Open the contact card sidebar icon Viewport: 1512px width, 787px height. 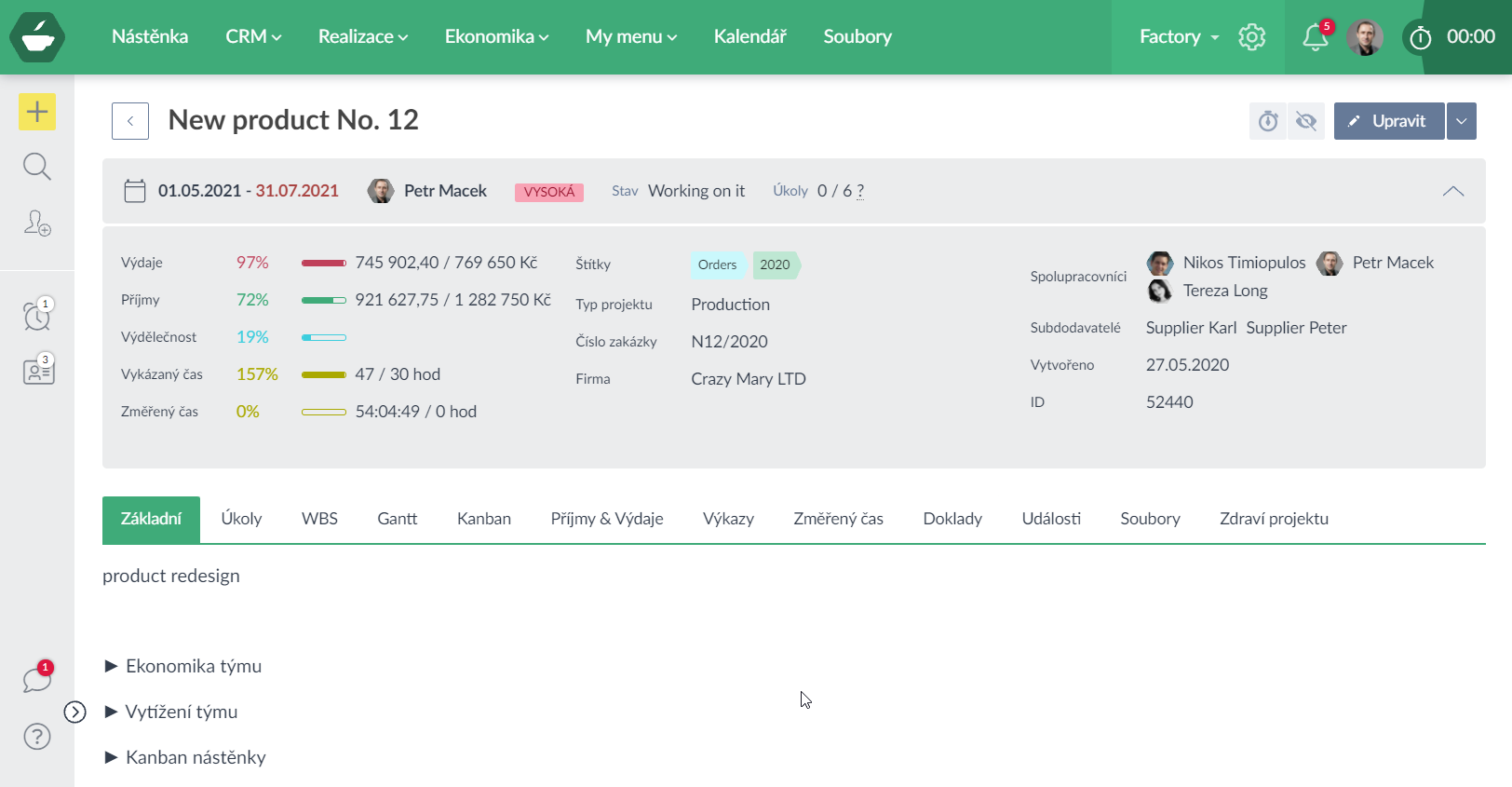coord(38,371)
